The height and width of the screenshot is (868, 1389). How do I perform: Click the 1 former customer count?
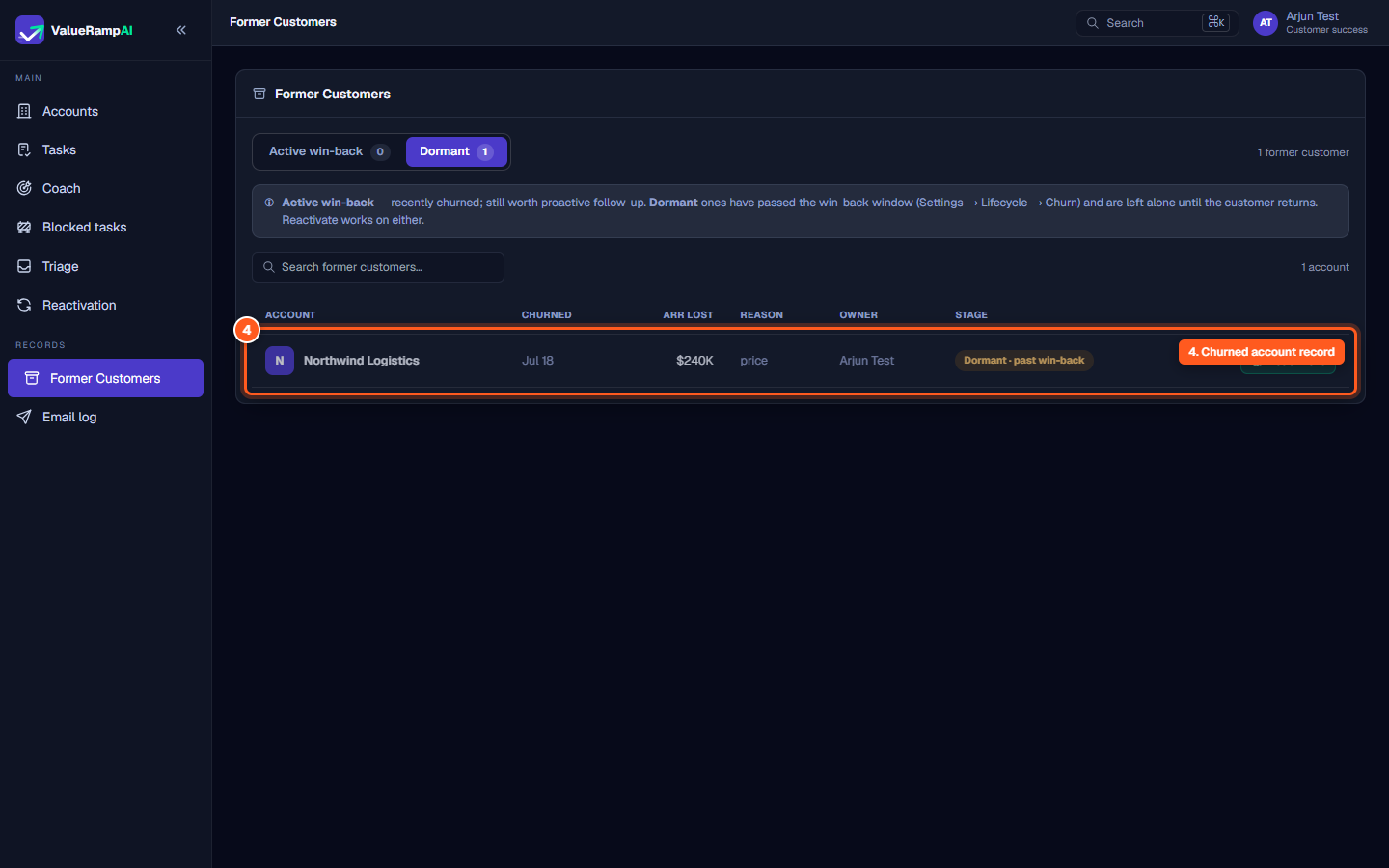[x=1303, y=152]
